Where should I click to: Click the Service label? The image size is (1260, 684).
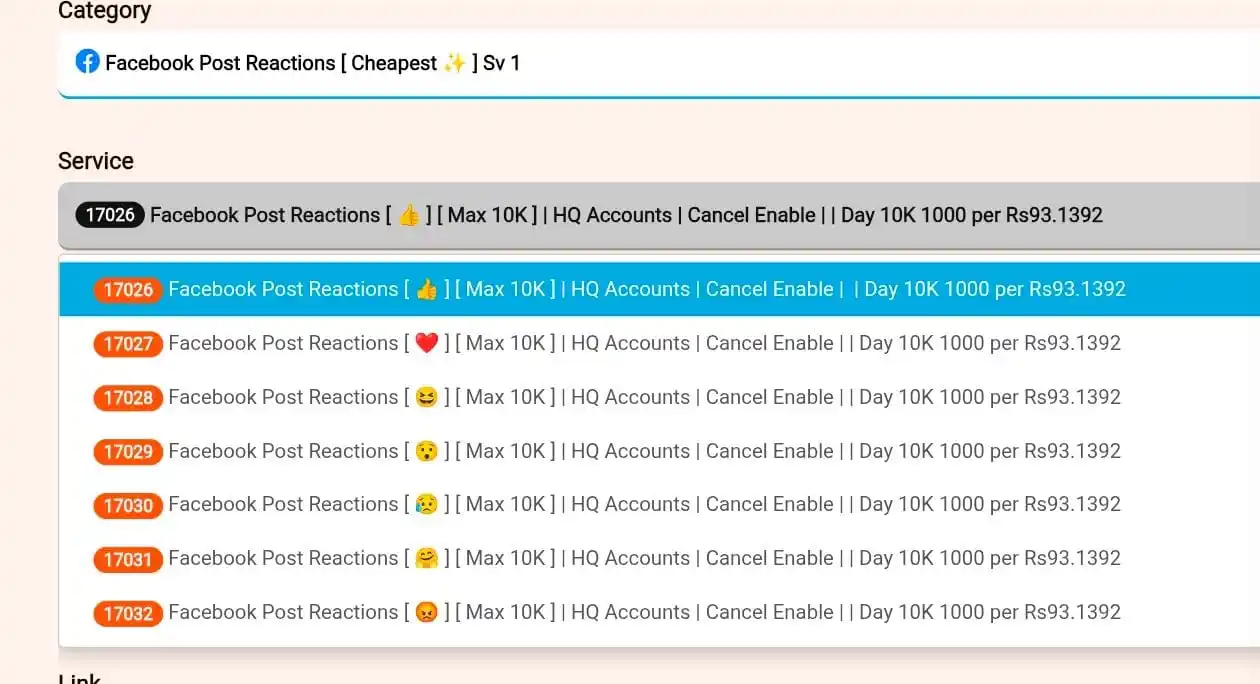tap(96, 161)
